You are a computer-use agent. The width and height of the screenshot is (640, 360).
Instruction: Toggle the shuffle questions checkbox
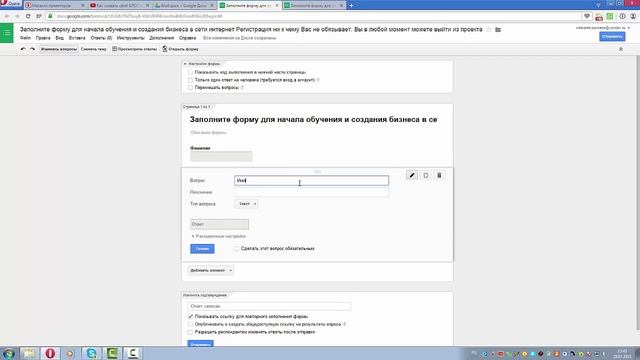[190, 87]
